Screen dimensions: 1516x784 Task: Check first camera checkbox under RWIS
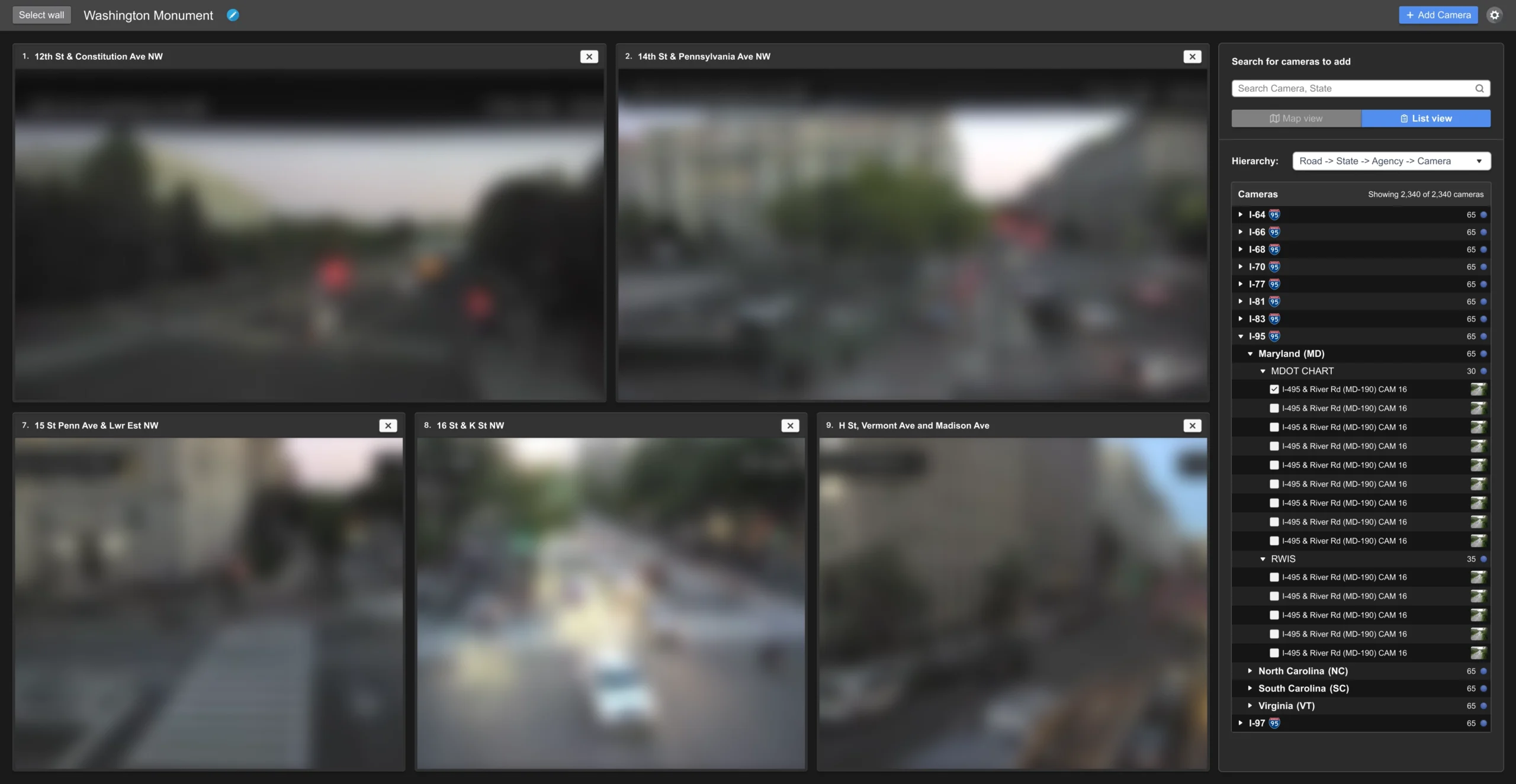1274,577
